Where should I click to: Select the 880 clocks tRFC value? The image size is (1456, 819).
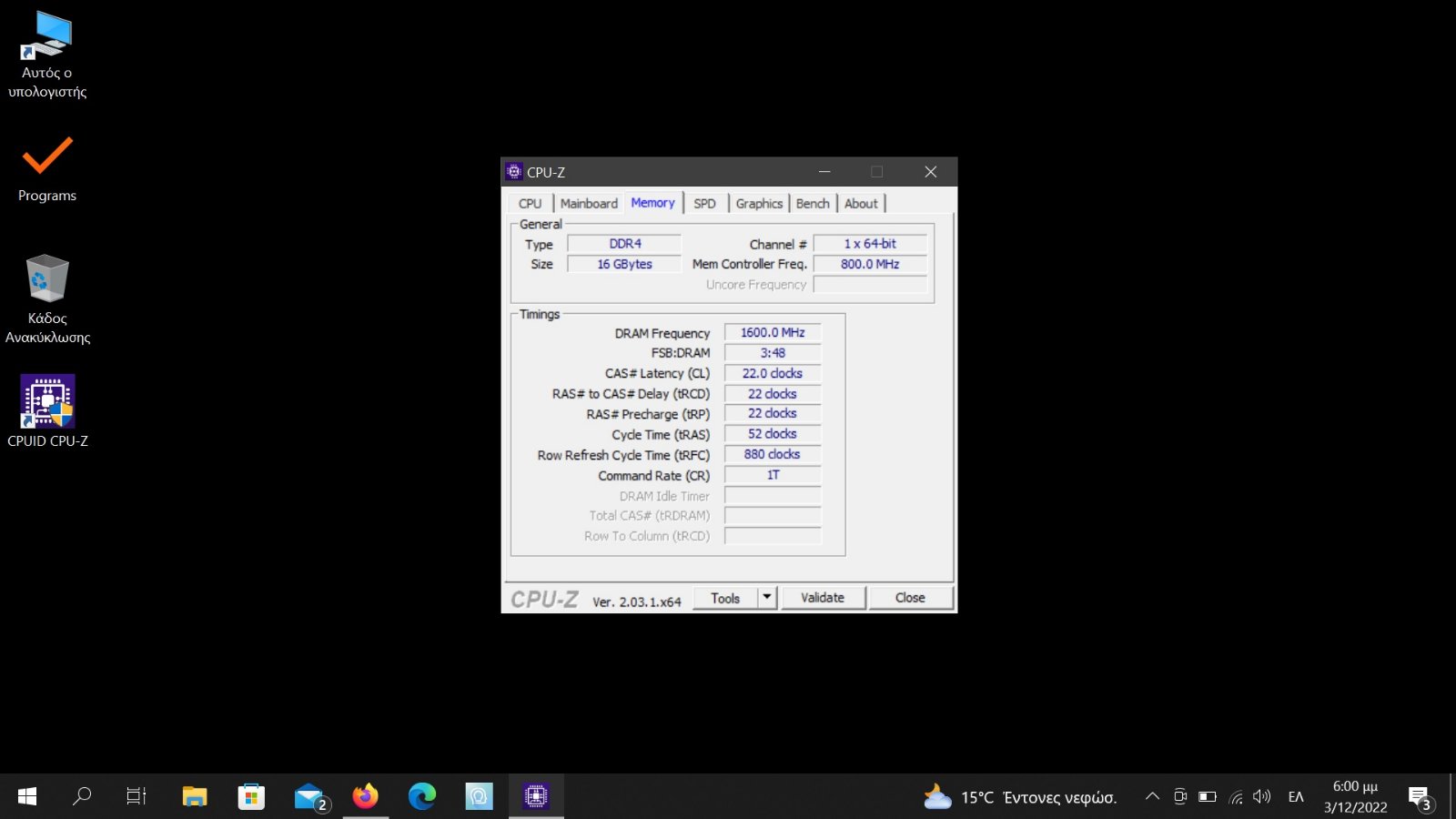coord(773,454)
